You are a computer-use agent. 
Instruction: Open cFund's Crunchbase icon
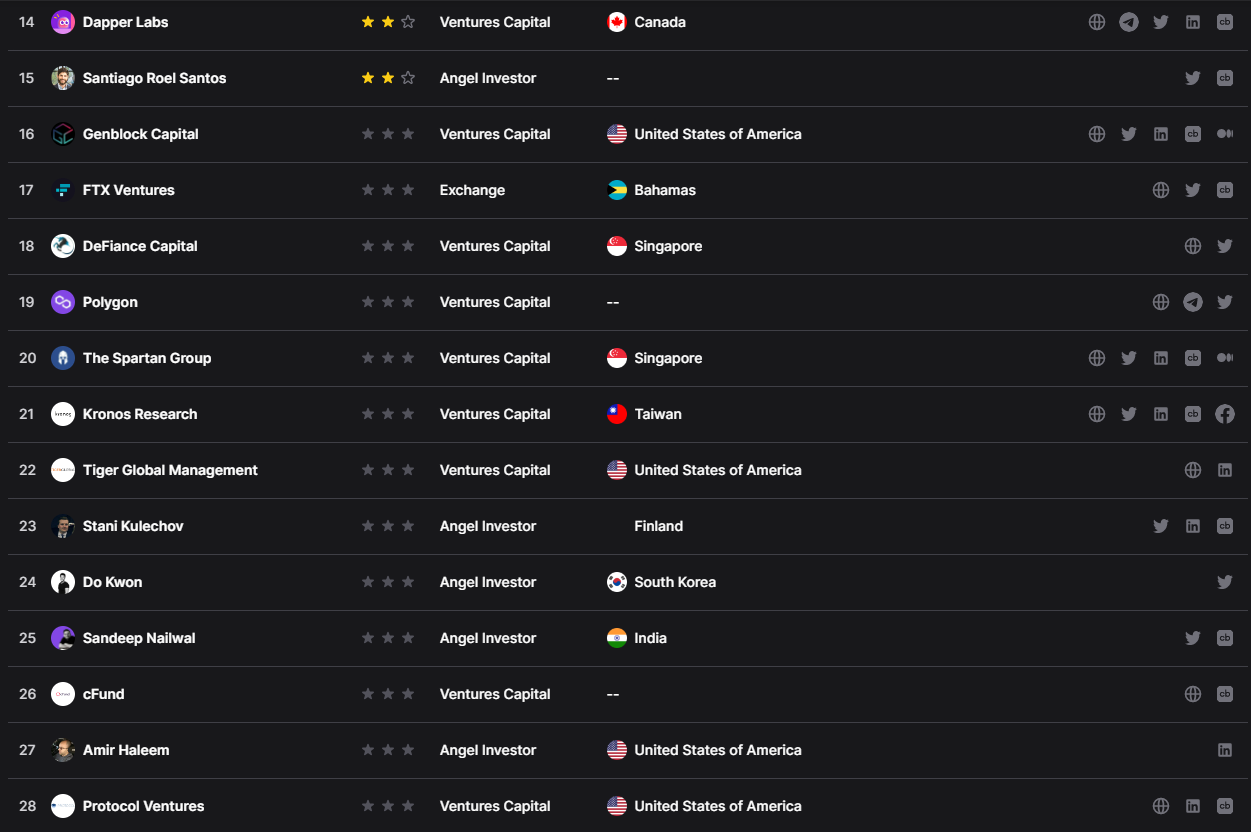pos(1225,694)
